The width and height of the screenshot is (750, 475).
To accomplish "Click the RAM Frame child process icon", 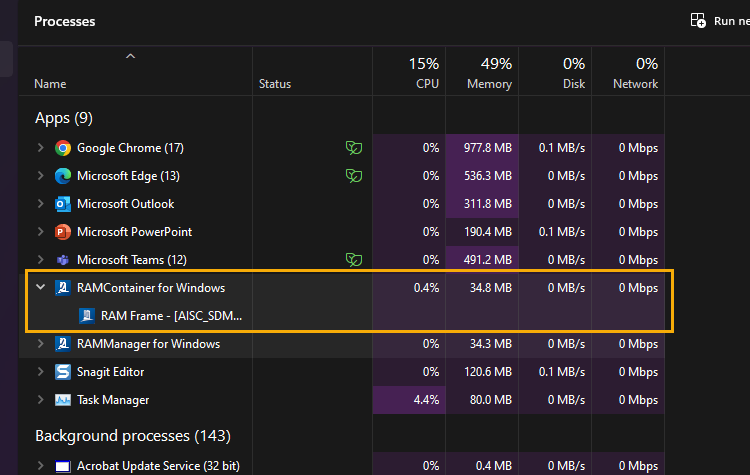I will 87,316.
